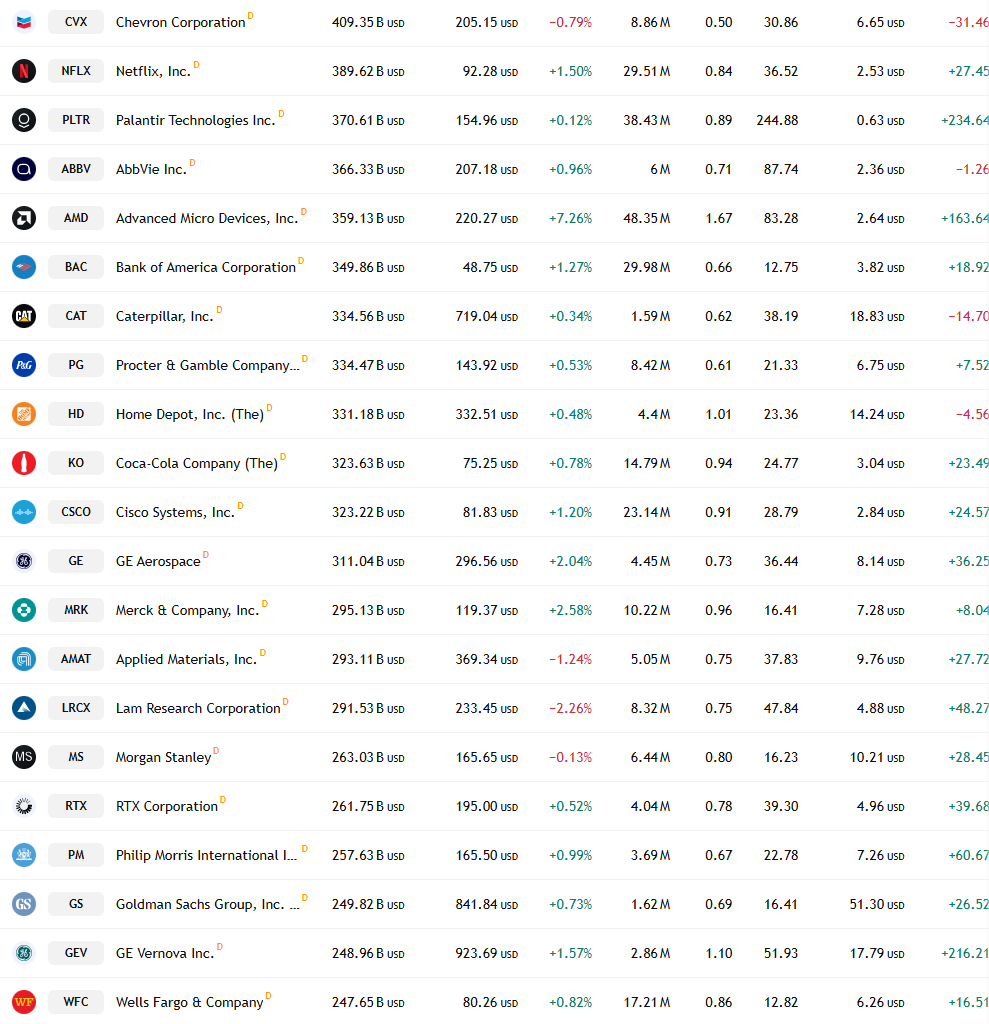Click the Palantir logo icon
The image size is (989, 1024).
click(24, 120)
